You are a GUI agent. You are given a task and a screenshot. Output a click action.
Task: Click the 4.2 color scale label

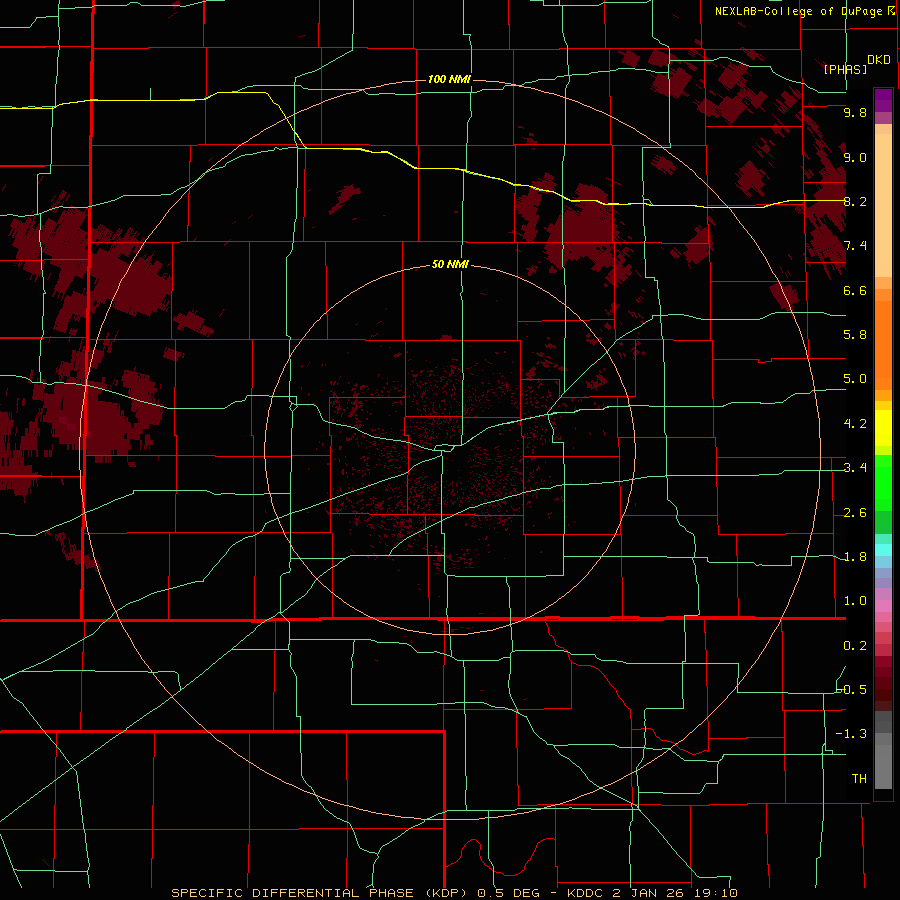[x=855, y=424]
